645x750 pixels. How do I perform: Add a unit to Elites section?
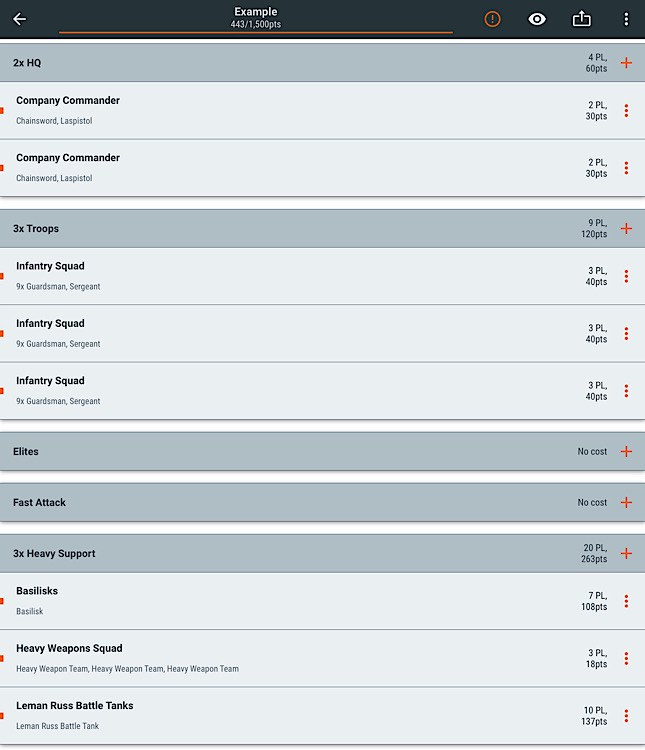point(626,451)
